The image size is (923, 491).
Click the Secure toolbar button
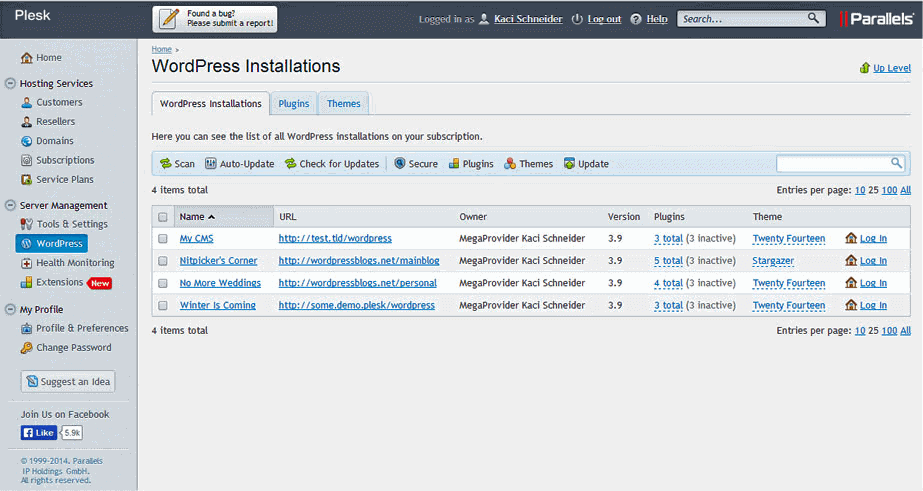click(416, 164)
